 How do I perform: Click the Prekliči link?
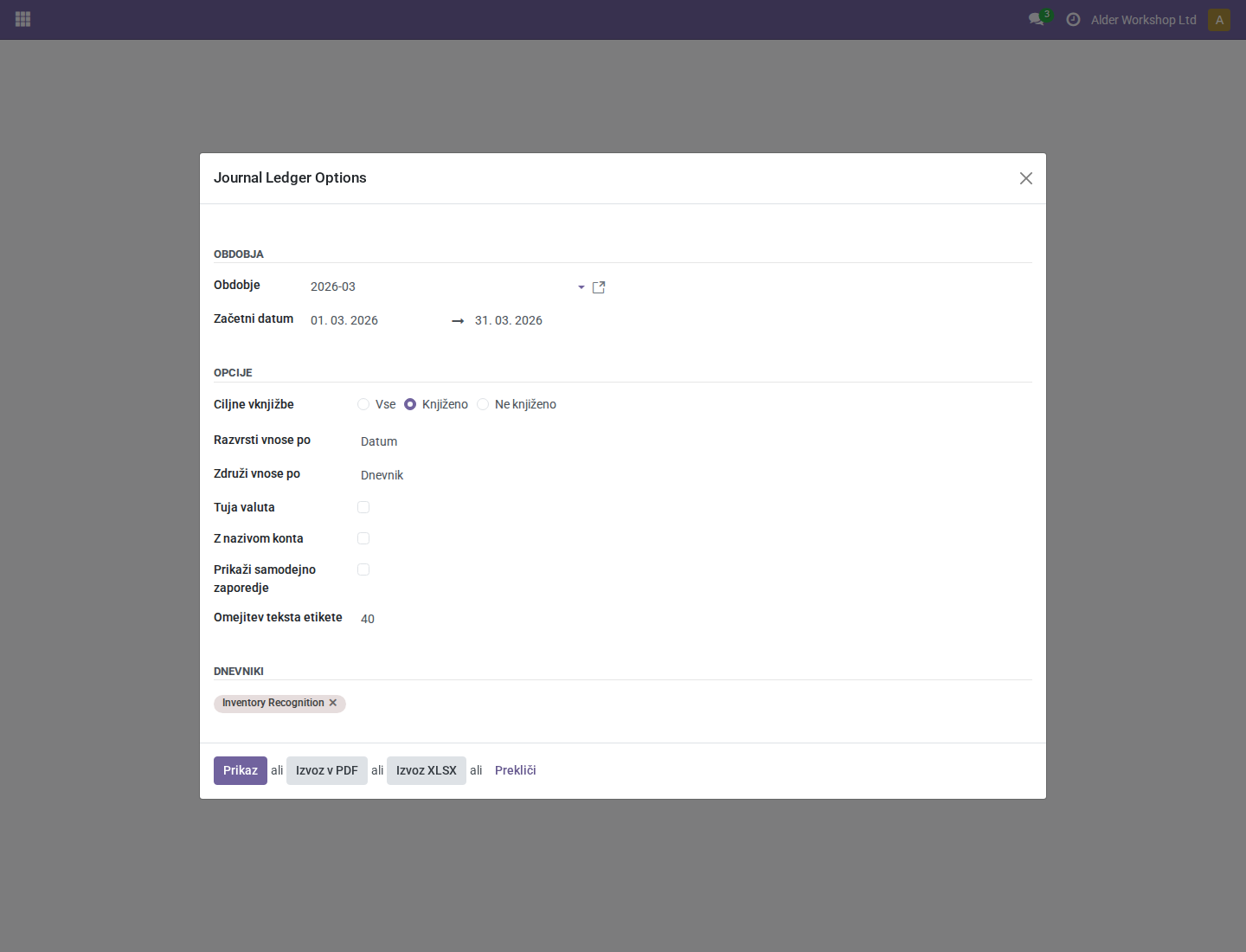(x=516, y=770)
